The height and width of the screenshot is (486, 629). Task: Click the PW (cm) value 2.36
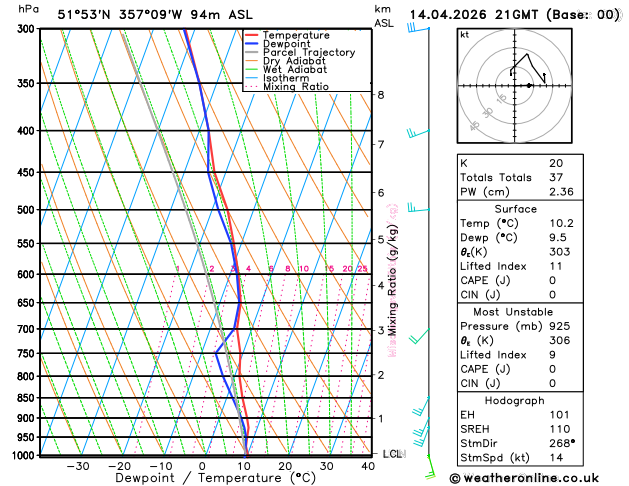(x=561, y=192)
